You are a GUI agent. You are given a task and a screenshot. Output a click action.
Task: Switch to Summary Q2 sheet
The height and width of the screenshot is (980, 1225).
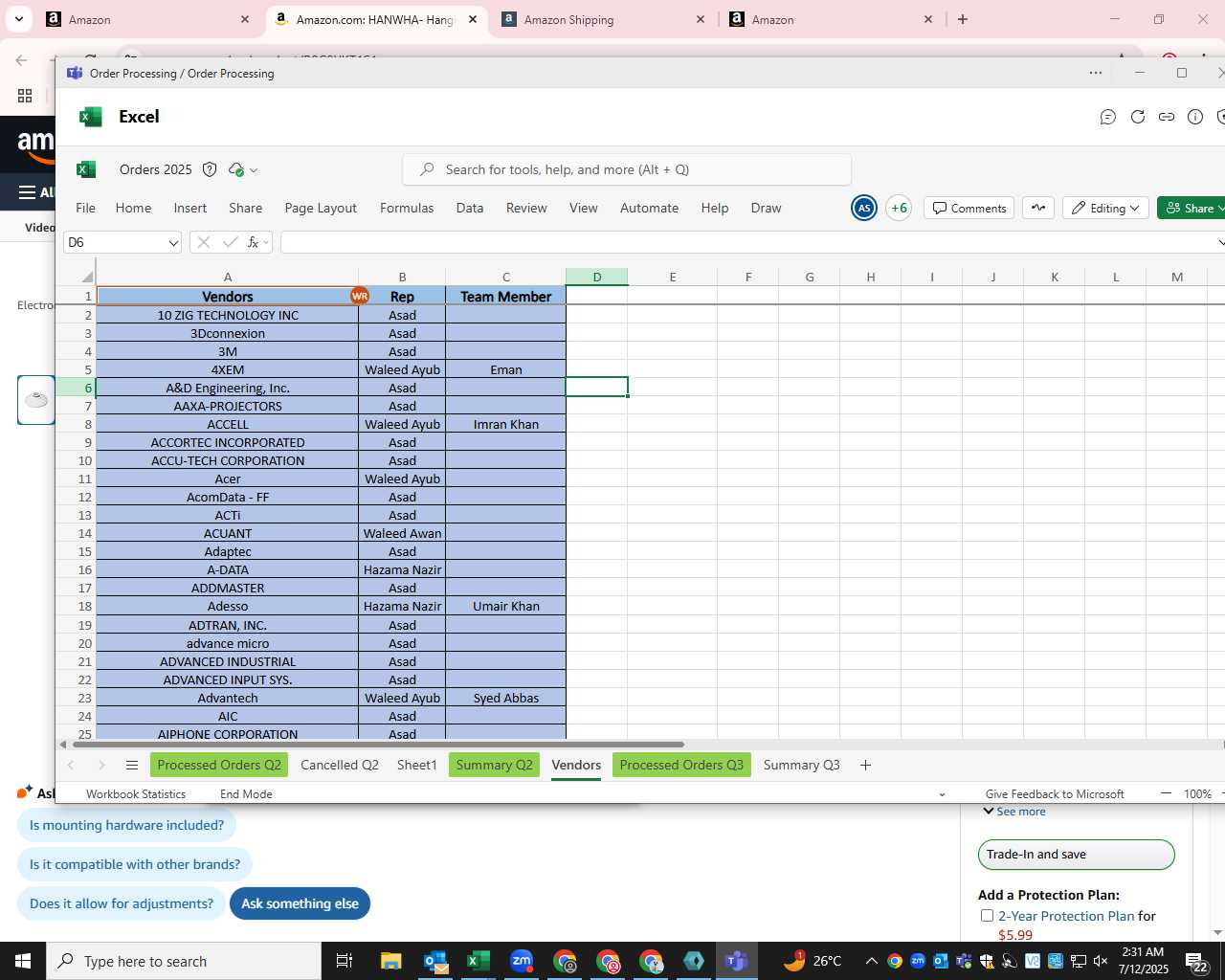pos(494,765)
